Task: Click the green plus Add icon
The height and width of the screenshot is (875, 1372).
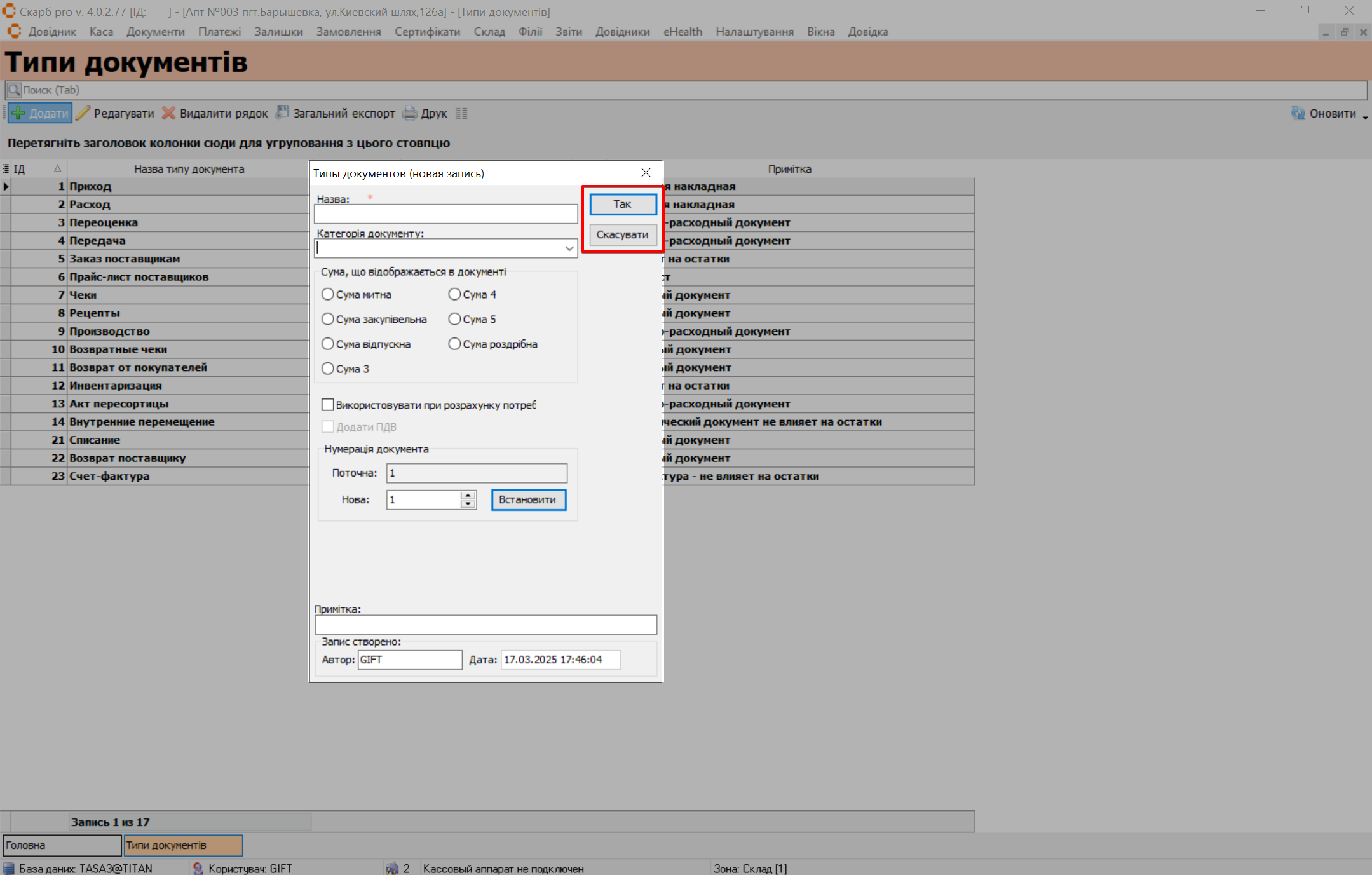Action: click(x=18, y=114)
